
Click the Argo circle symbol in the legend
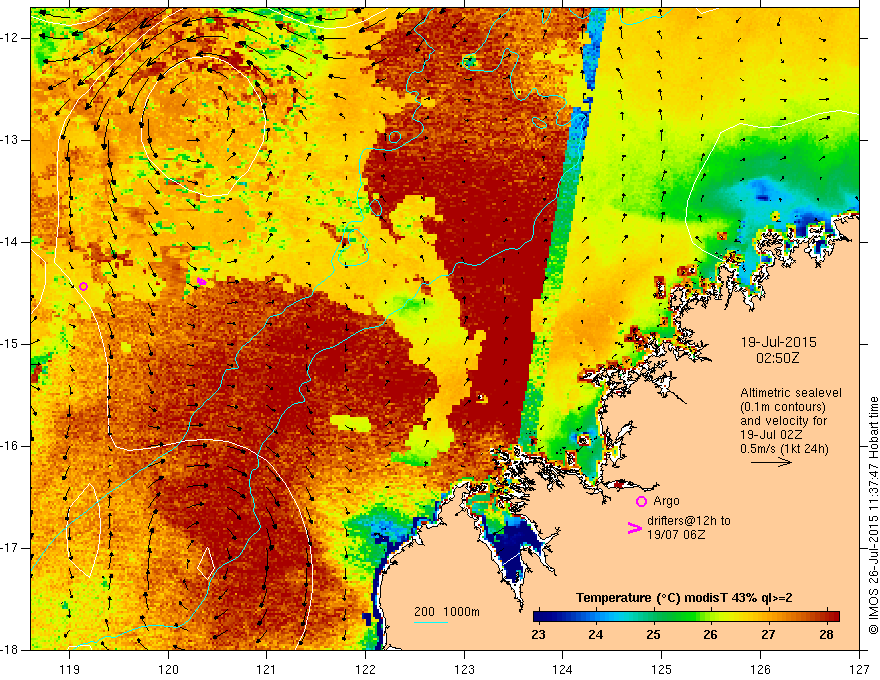[x=641, y=501]
